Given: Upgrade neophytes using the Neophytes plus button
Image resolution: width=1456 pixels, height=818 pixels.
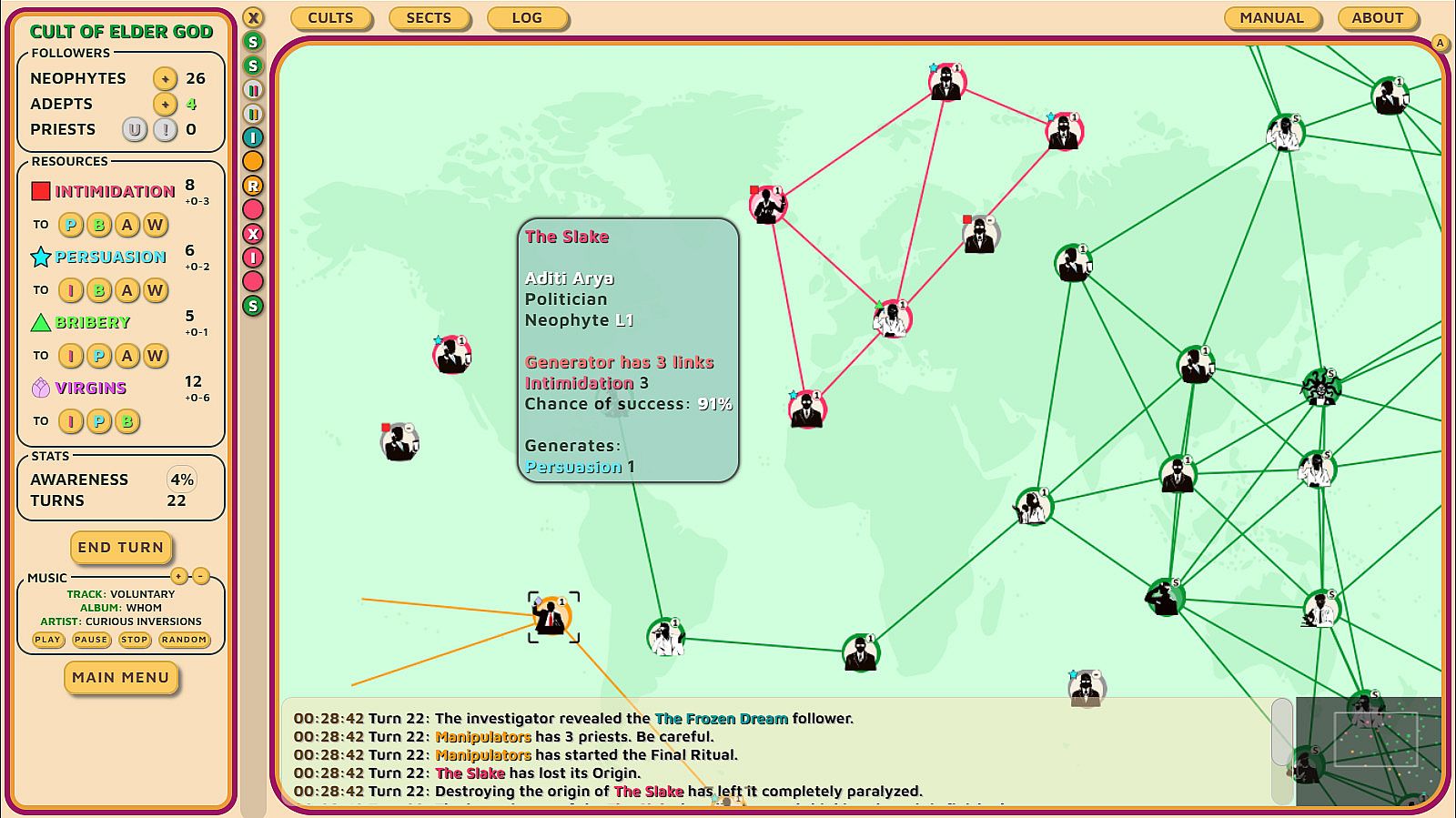Looking at the screenshot, I should point(165,78).
